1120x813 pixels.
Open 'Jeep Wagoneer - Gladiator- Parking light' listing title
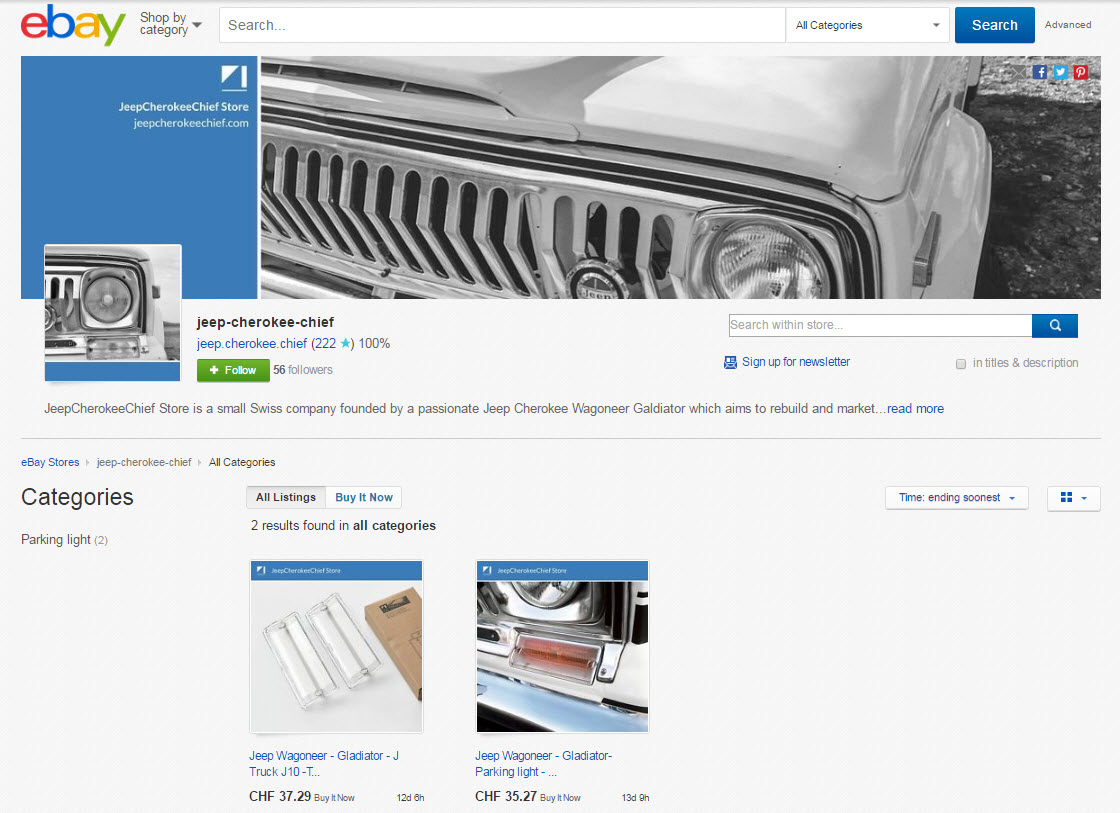[x=544, y=764]
